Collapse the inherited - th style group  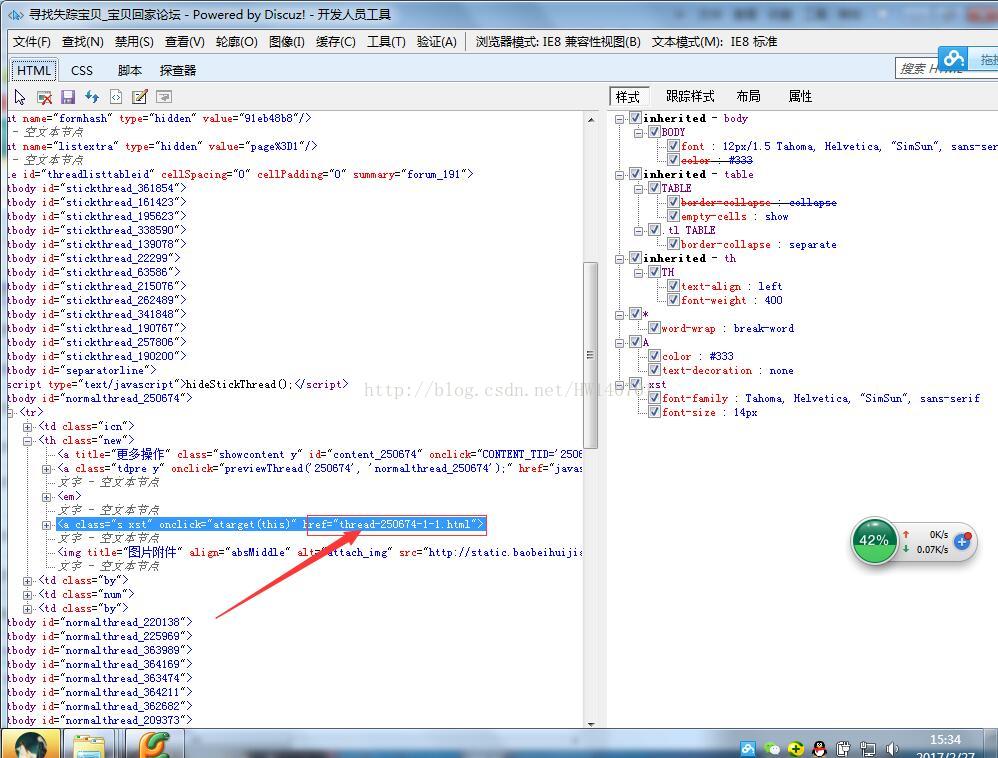pos(619,258)
